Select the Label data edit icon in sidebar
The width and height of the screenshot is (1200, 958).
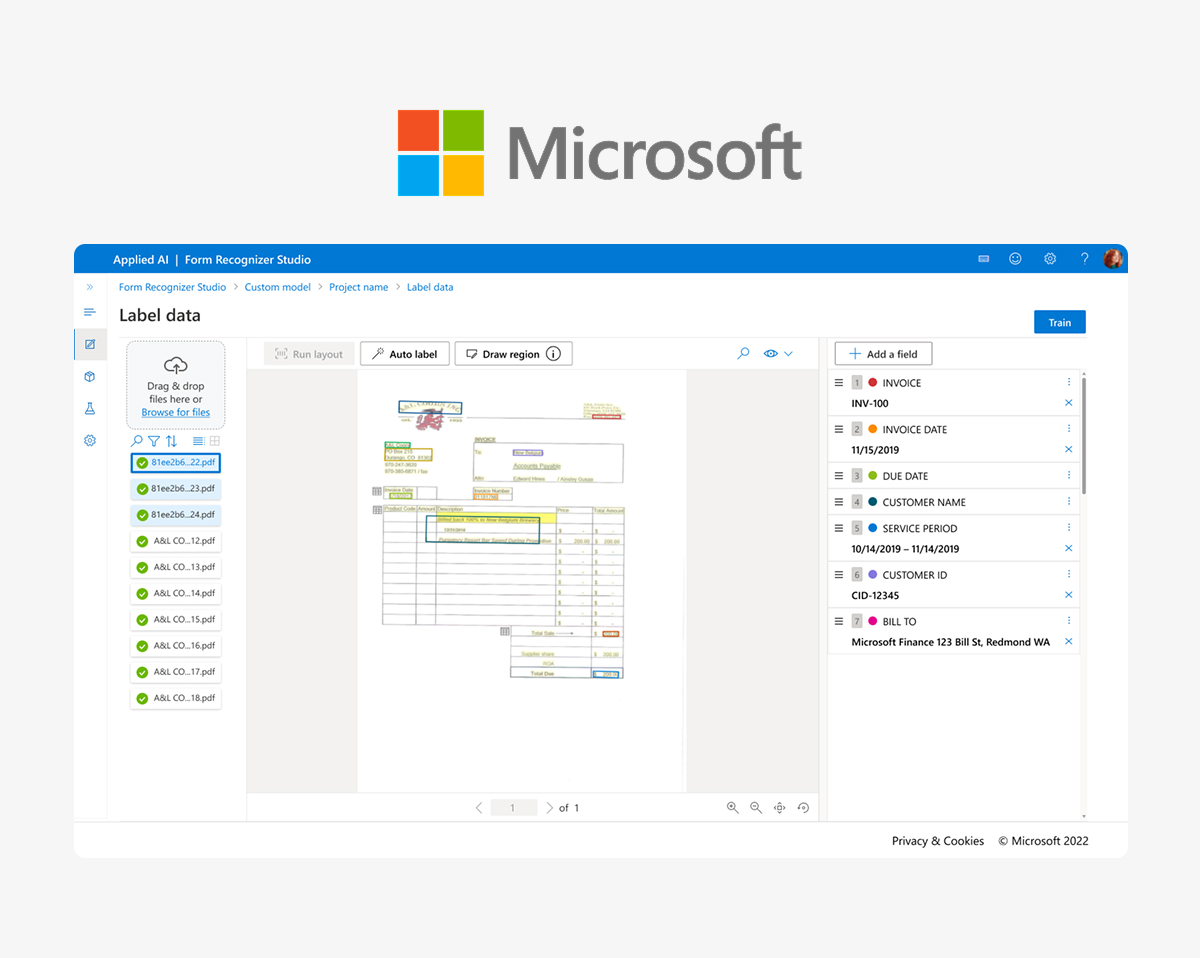(x=89, y=345)
